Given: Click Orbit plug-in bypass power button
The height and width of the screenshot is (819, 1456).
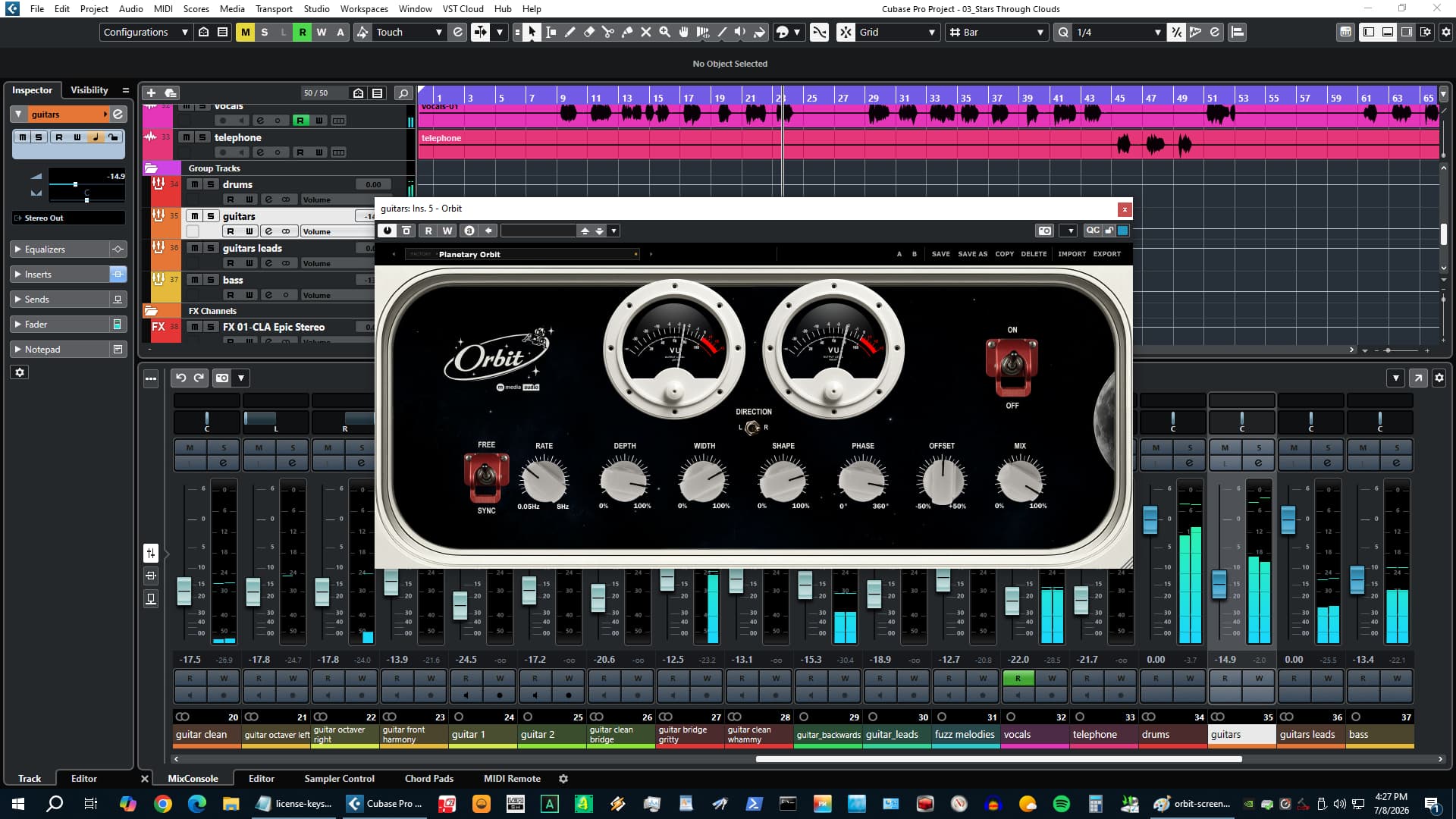Looking at the screenshot, I should 388,231.
